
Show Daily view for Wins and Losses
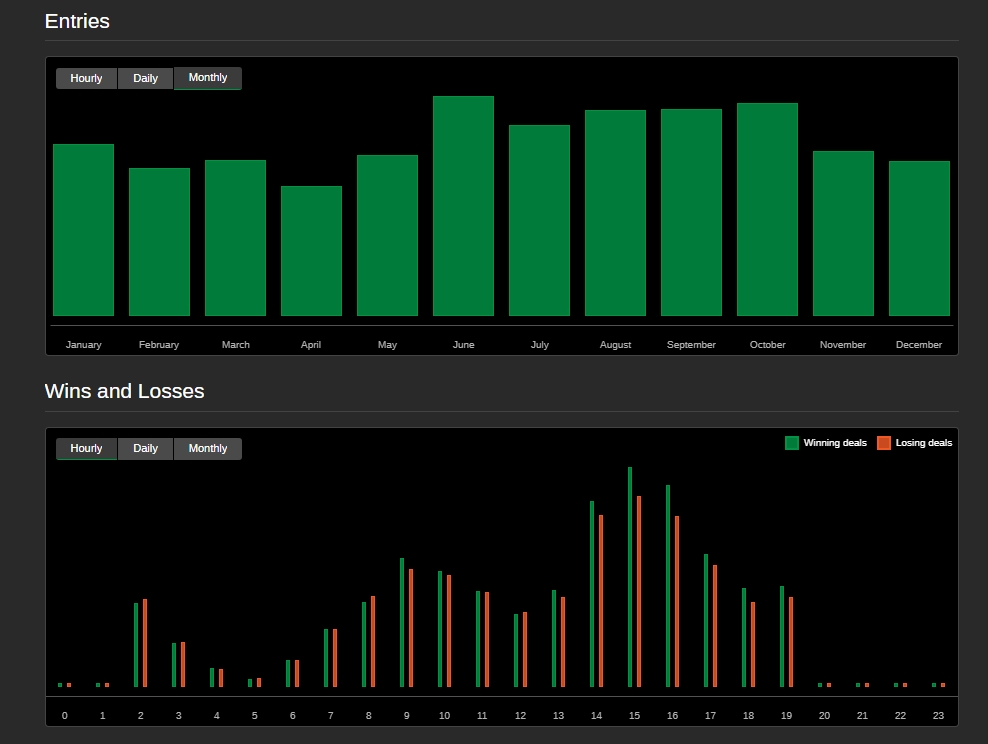tap(145, 449)
